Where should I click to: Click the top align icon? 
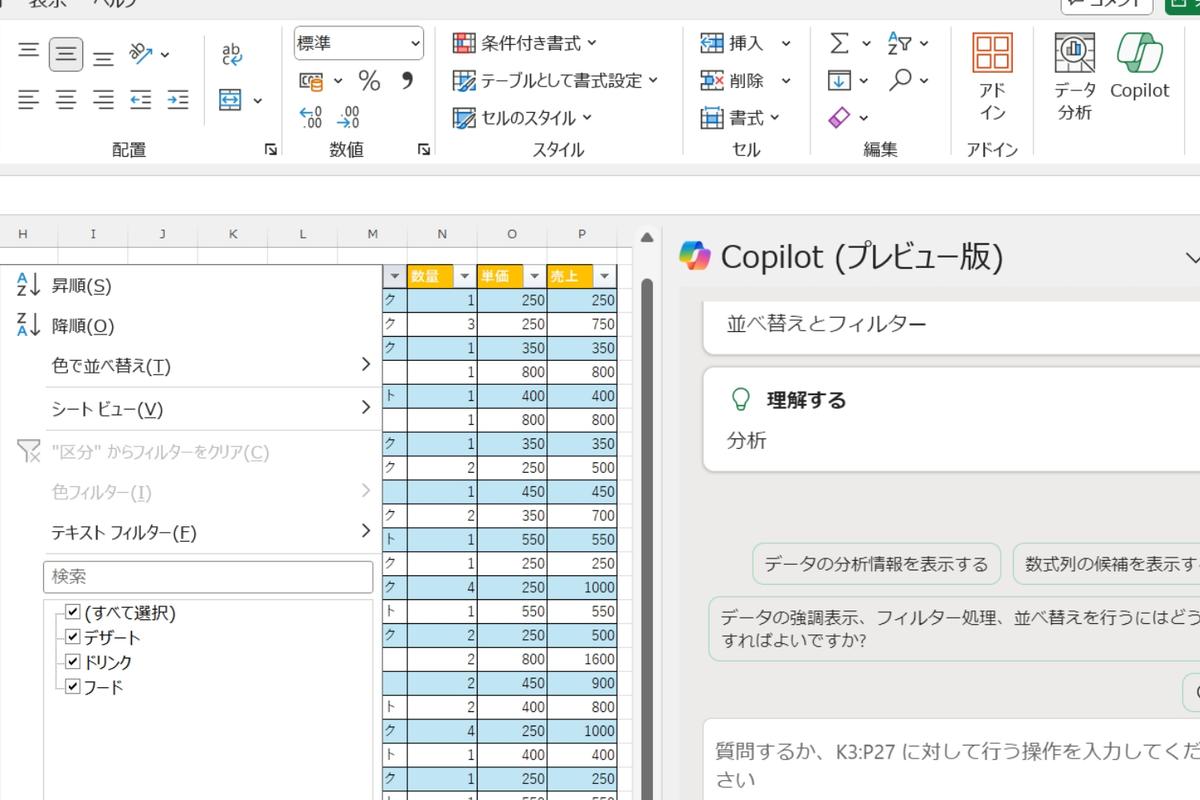click(29, 52)
